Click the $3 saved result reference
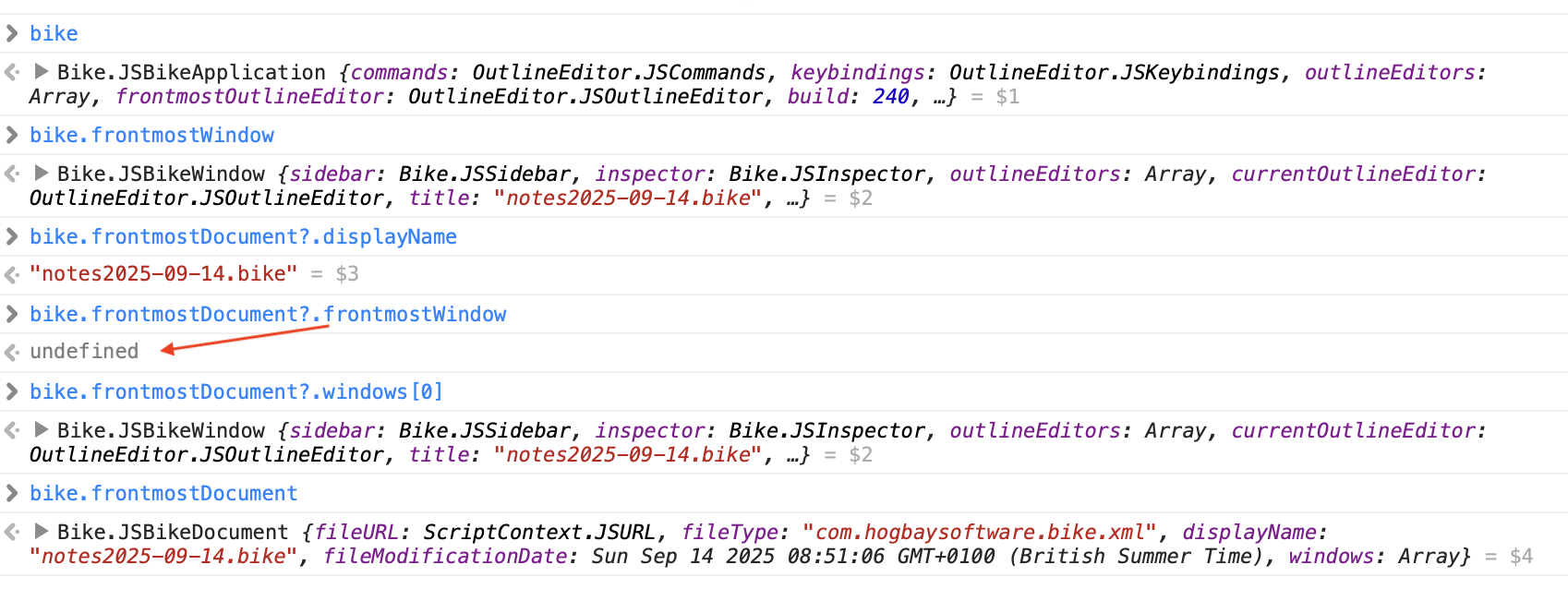The image size is (1568, 589). (347, 274)
